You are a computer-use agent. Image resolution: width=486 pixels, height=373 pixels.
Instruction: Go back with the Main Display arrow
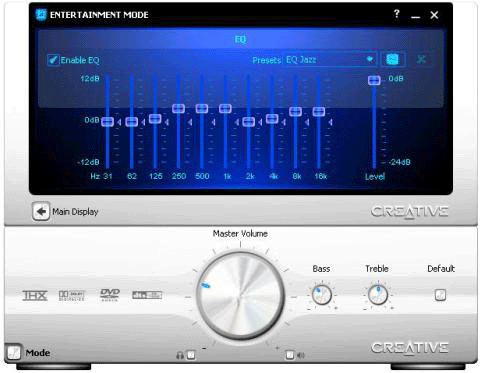coord(41,211)
